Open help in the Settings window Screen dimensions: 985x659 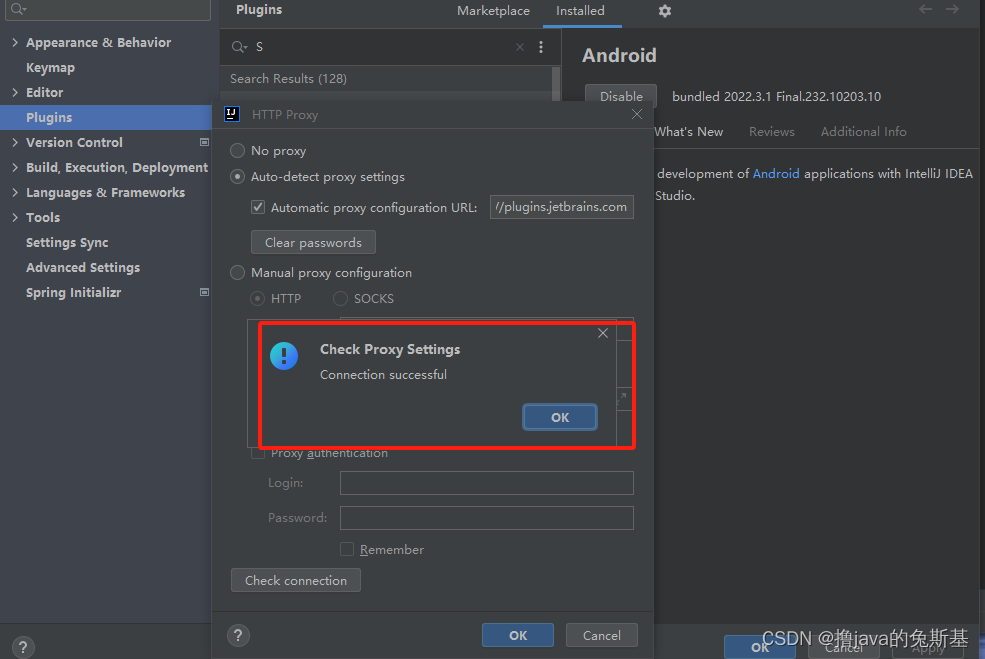point(23,647)
